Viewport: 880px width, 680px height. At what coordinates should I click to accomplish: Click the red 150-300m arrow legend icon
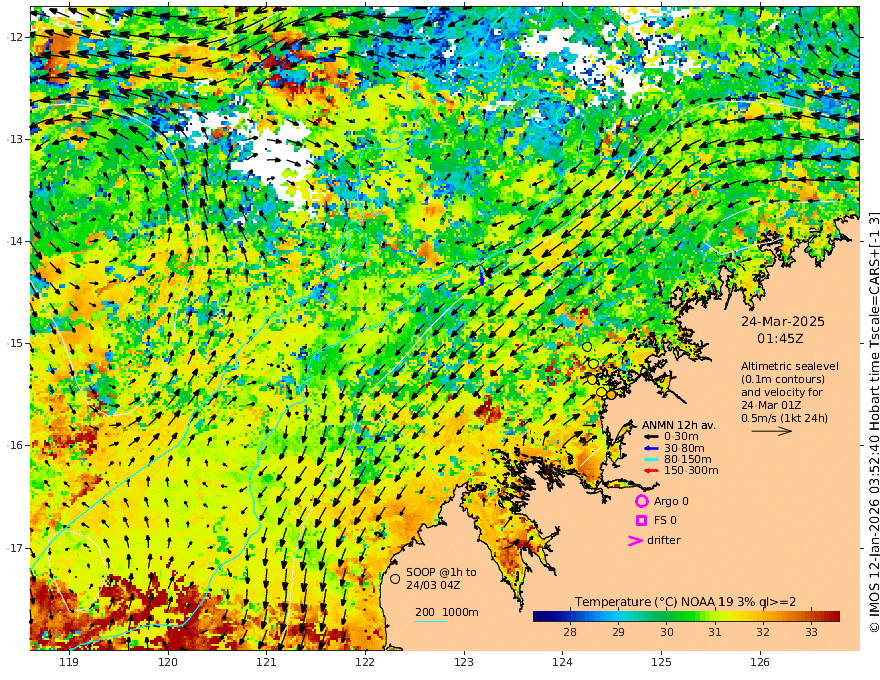pyautogui.click(x=650, y=470)
